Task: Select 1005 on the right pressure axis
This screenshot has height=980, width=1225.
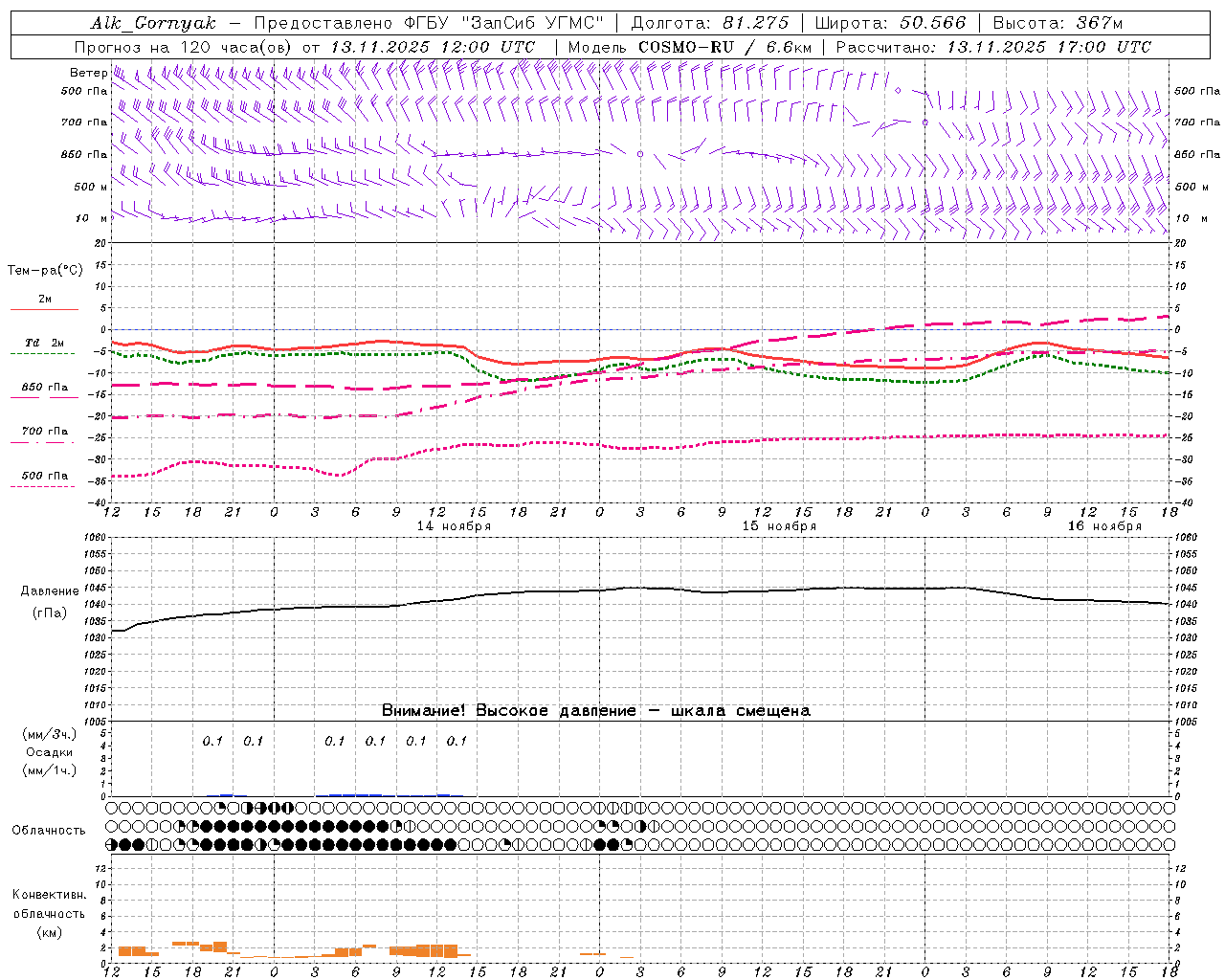Action: pos(1187,722)
